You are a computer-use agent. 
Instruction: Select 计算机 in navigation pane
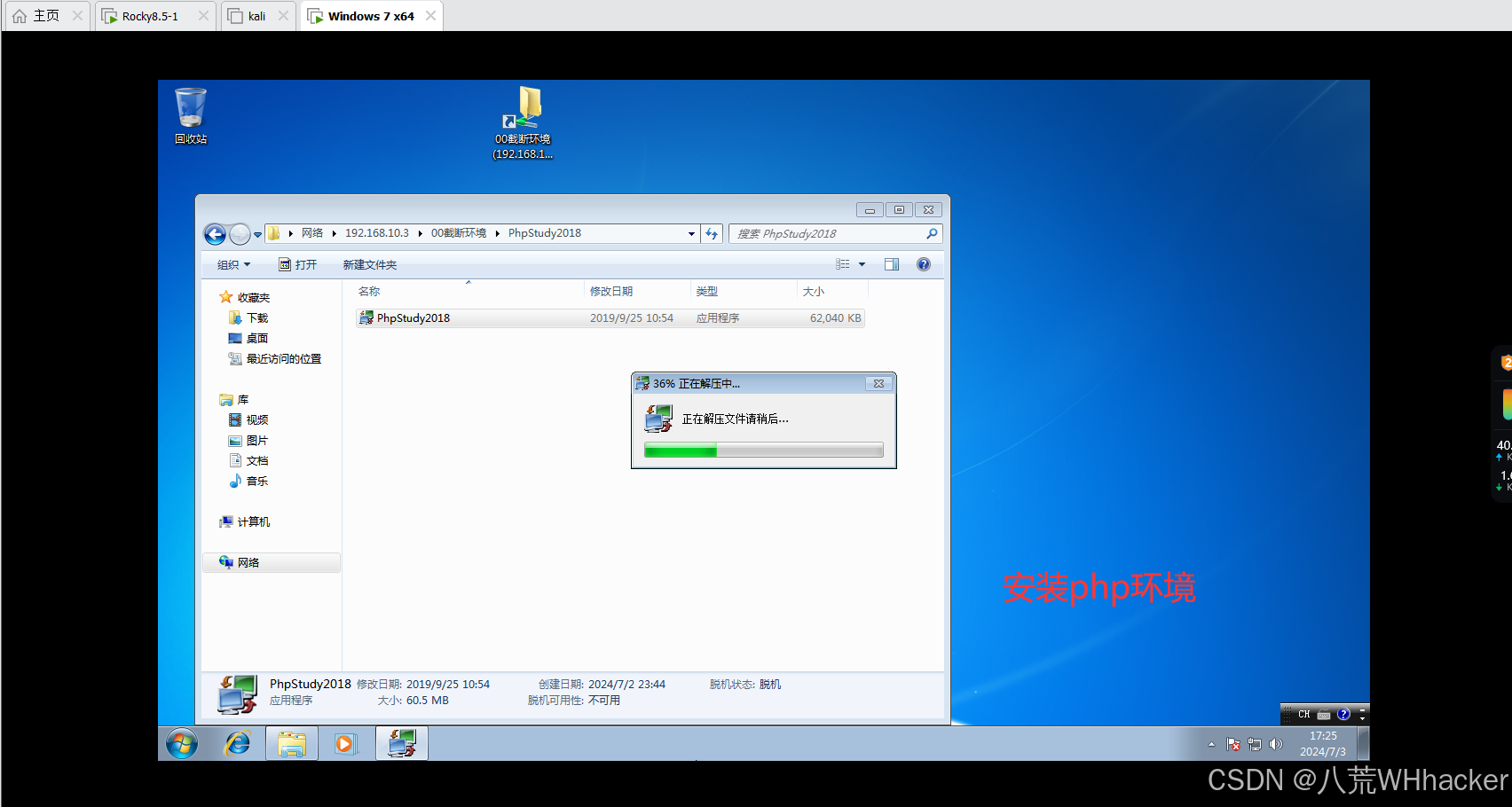coord(245,522)
